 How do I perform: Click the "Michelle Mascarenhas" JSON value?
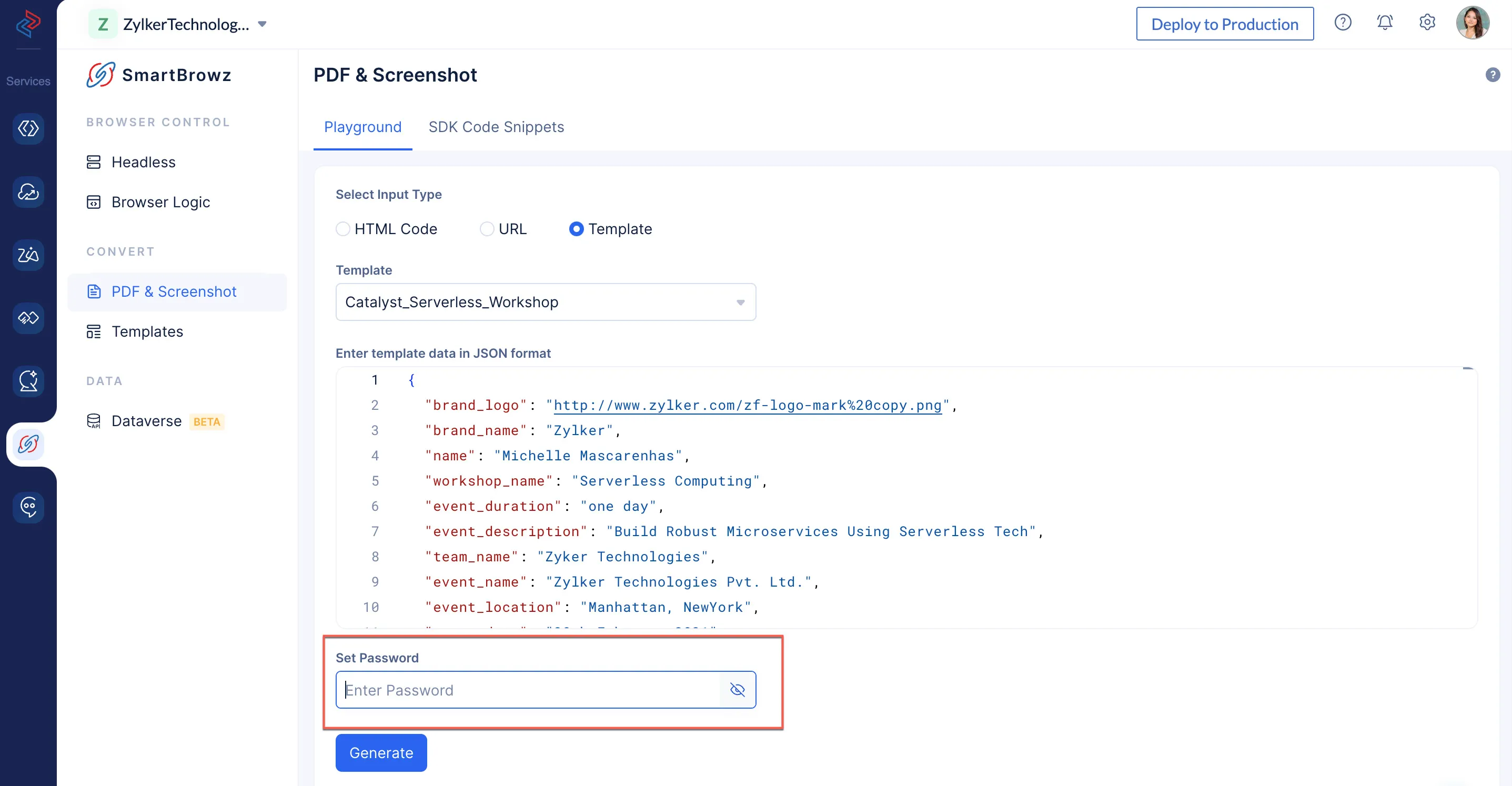588,456
